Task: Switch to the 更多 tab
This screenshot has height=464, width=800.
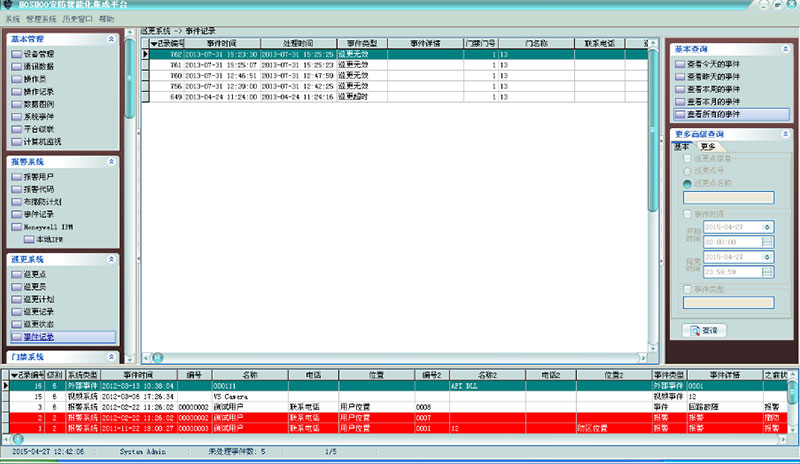Action: pos(707,146)
